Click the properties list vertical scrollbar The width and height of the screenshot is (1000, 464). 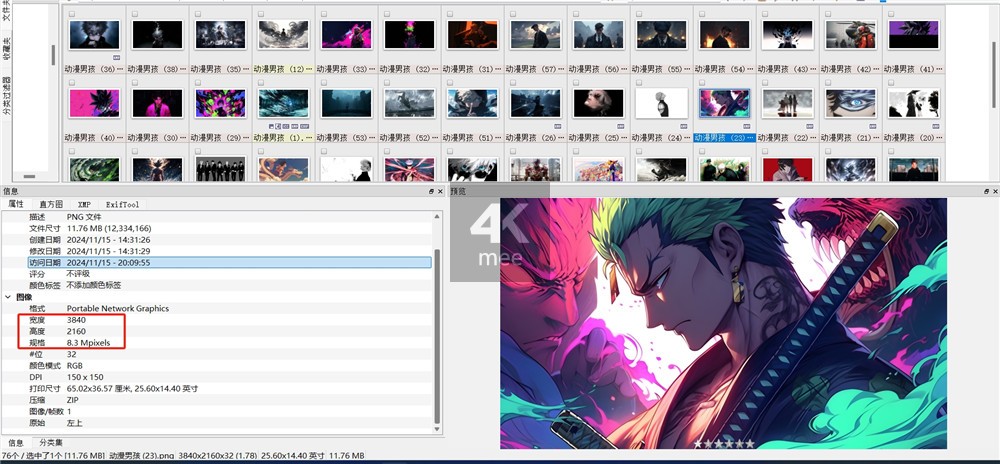437,337
